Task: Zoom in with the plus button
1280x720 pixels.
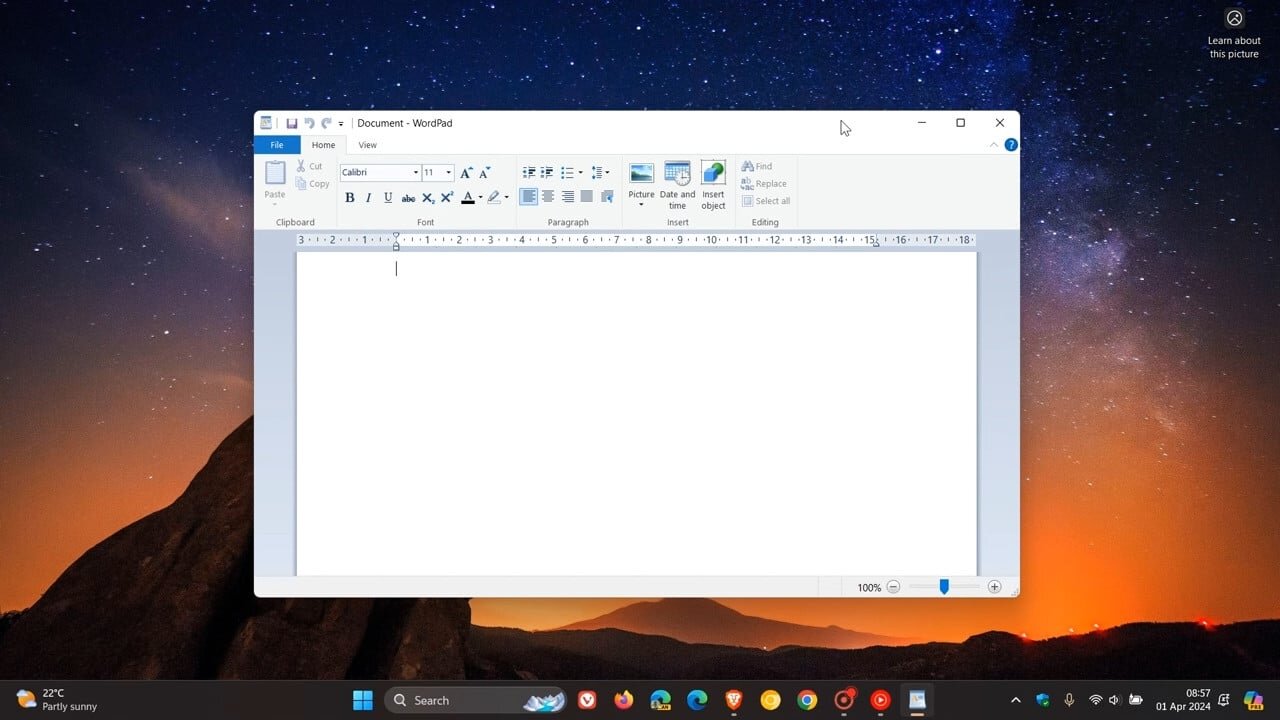Action: coord(994,587)
